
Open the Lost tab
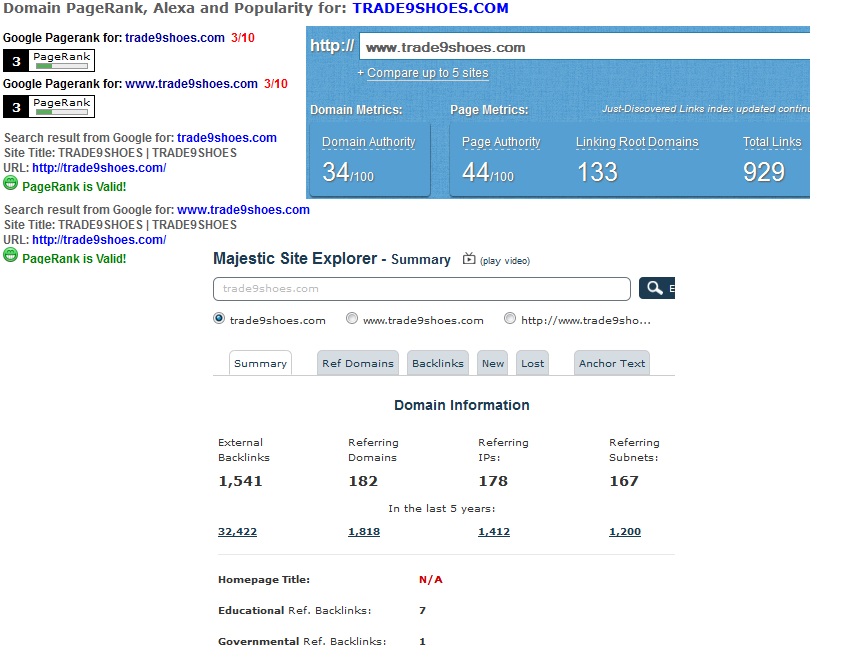click(x=532, y=363)
